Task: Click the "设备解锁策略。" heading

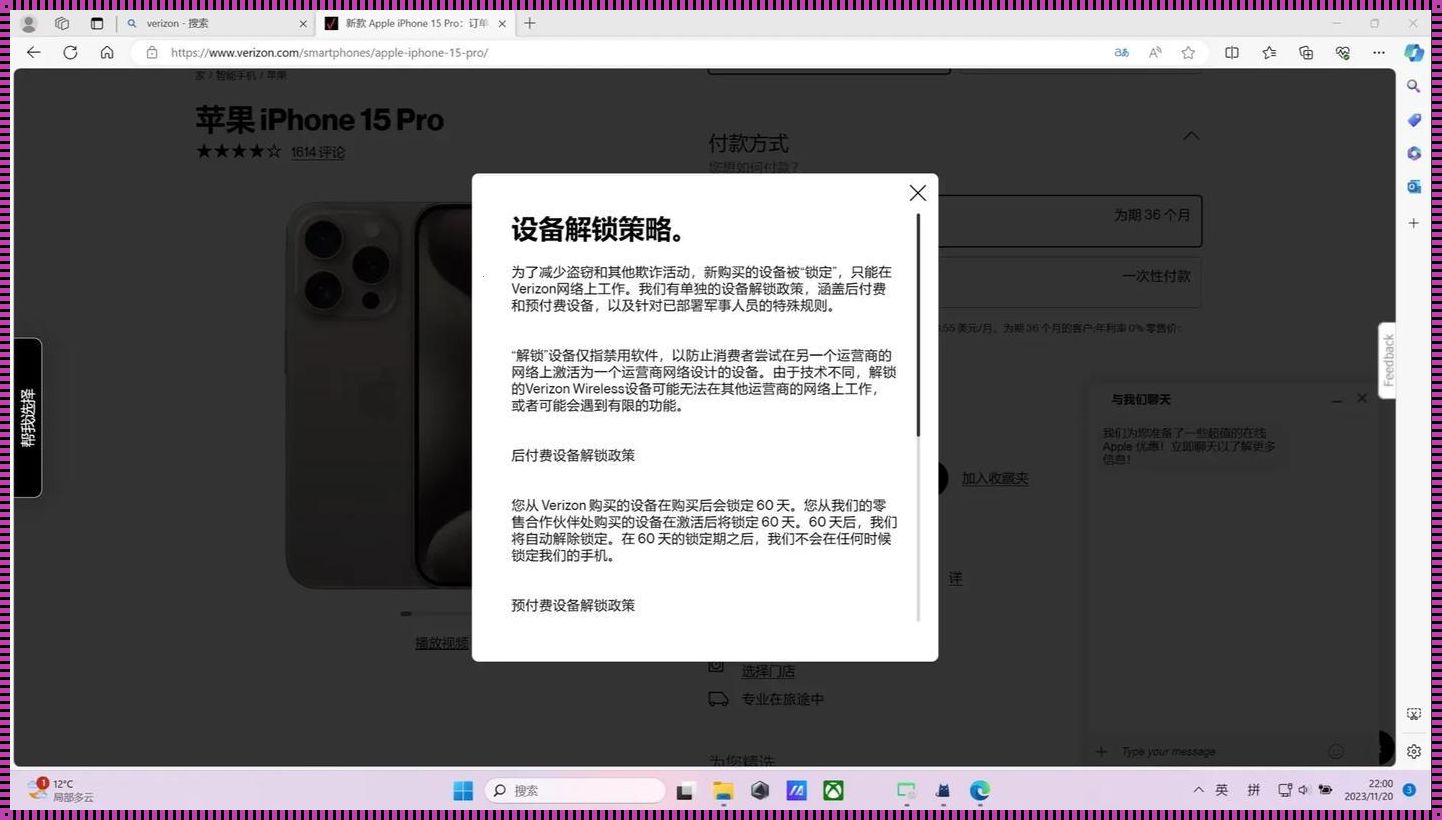Action: 600,229
